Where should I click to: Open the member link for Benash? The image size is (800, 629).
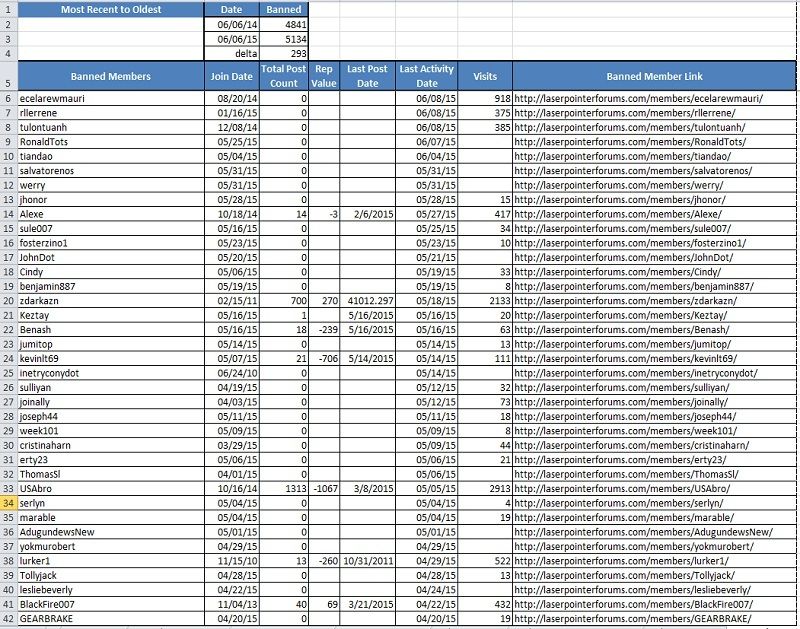pos(621,330)
